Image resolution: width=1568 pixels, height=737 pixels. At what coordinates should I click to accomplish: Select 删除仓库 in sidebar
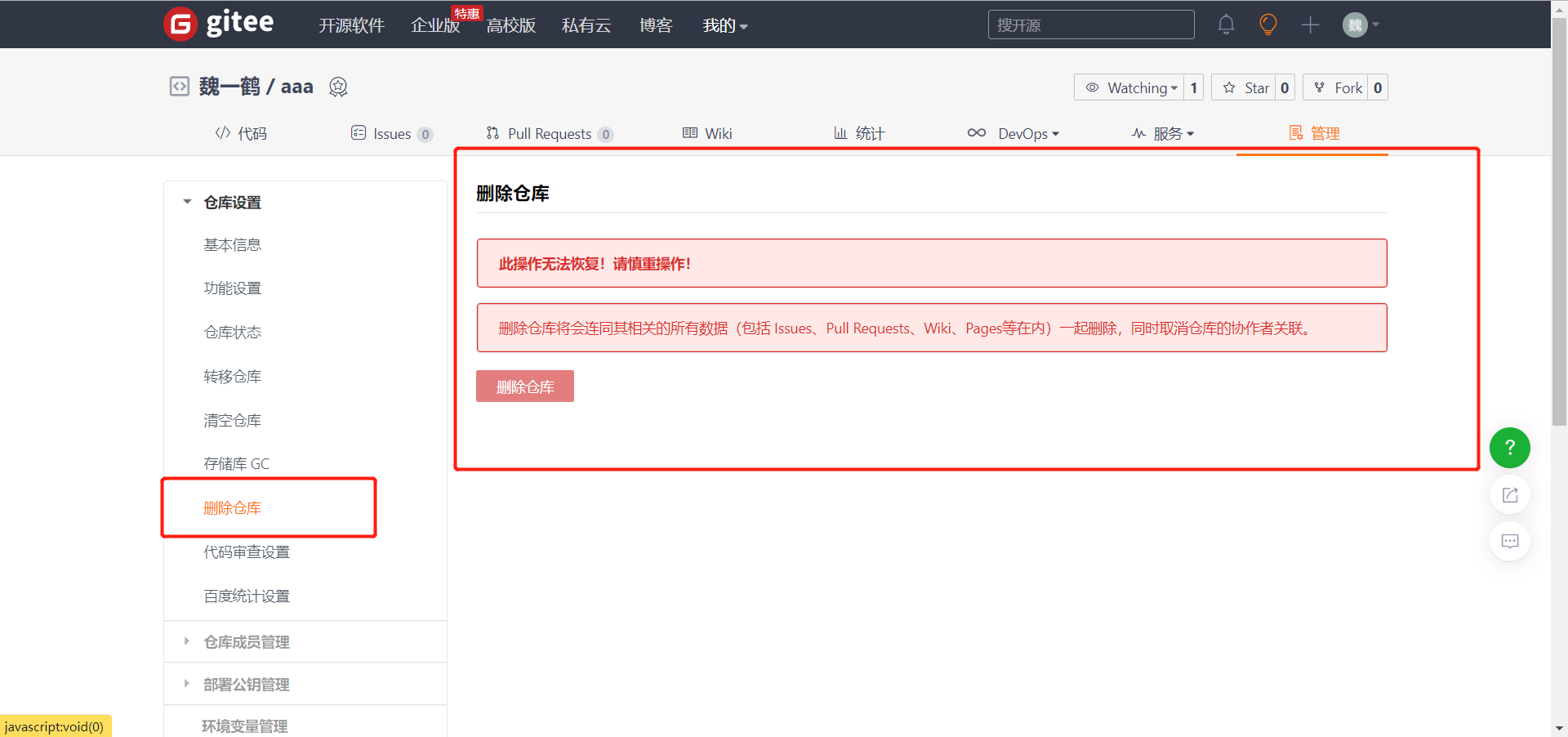(233, 507)
